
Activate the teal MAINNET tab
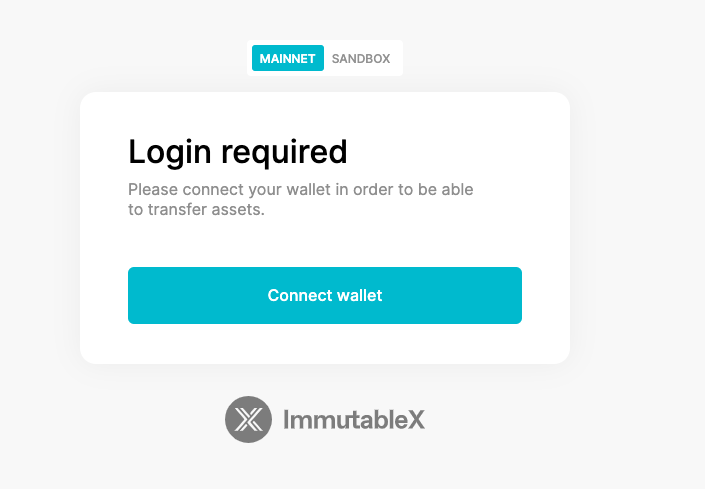pos(288,58)
